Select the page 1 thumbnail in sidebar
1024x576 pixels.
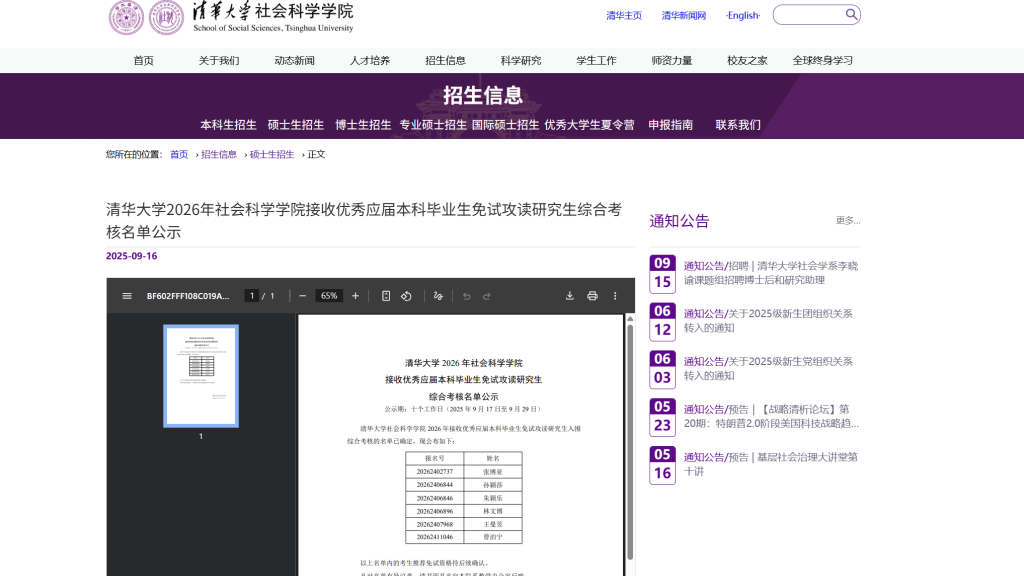coord(200,376)
